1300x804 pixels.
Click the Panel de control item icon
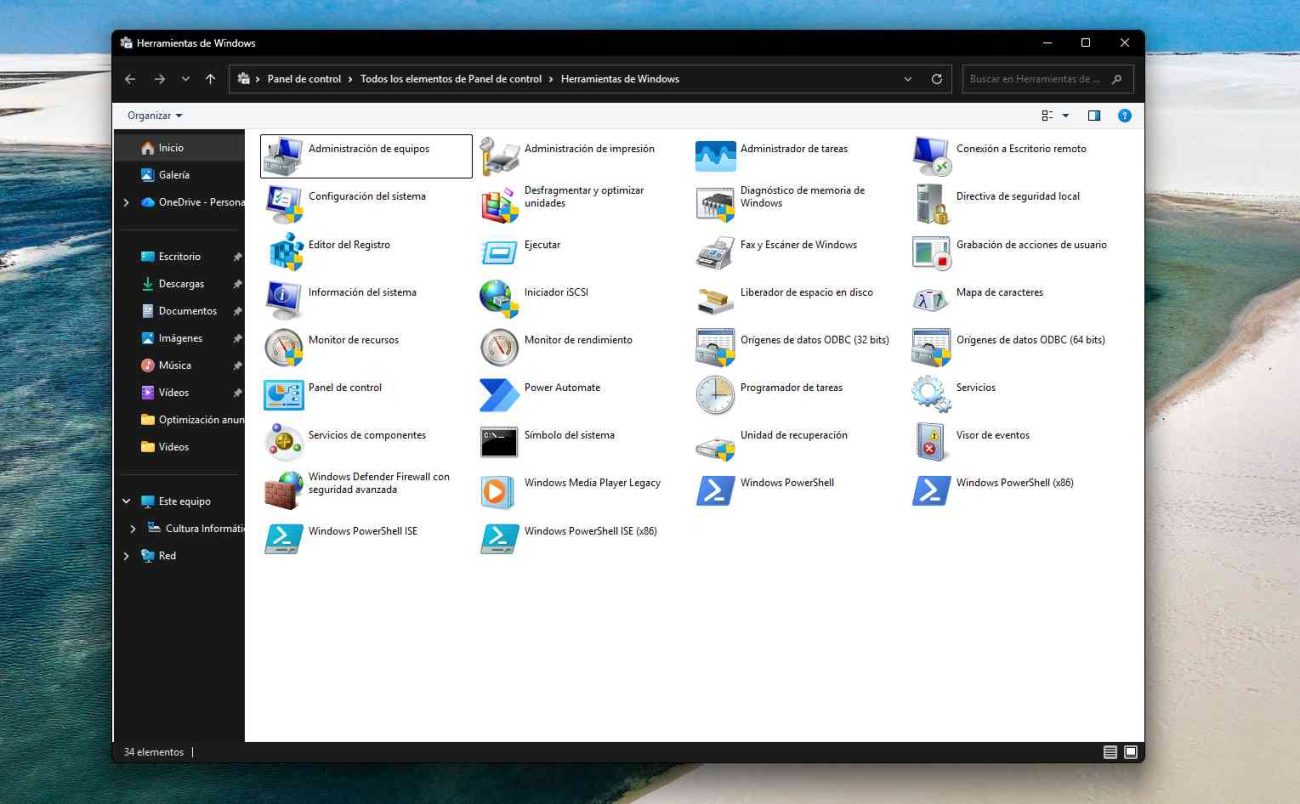coord(284,395)
